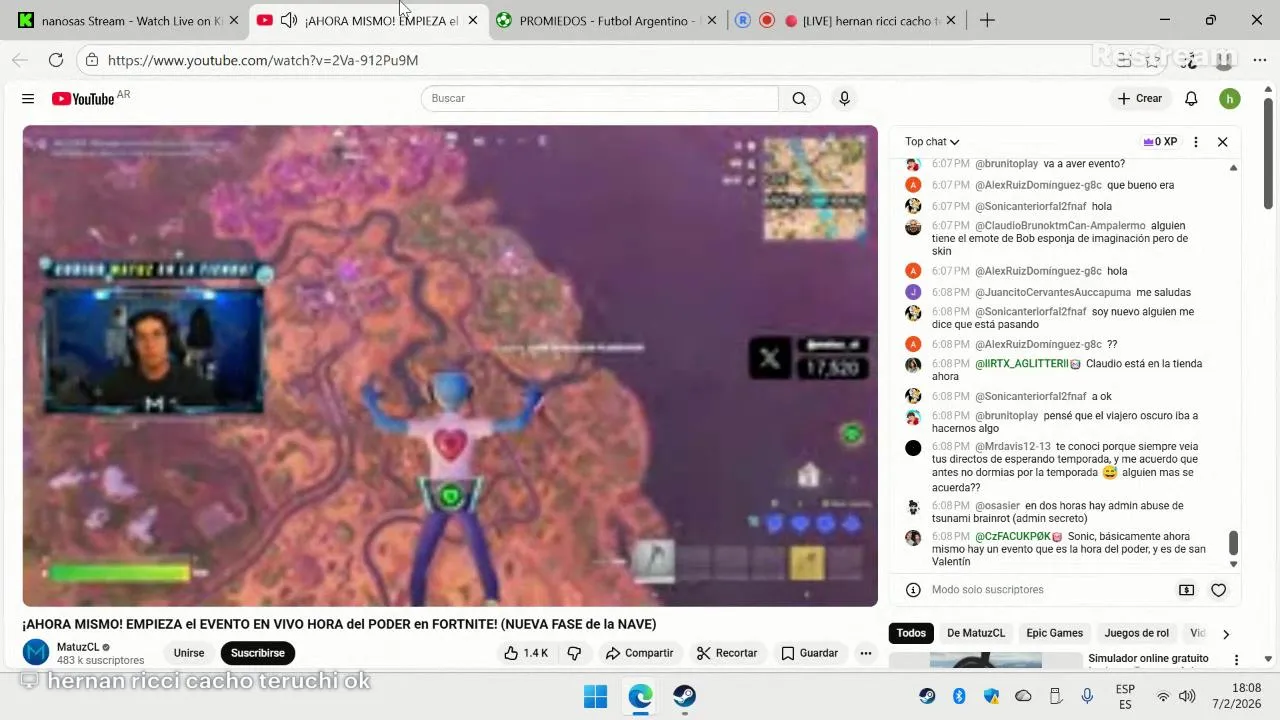Click username @osasier in chat

(x=997, y=506)
